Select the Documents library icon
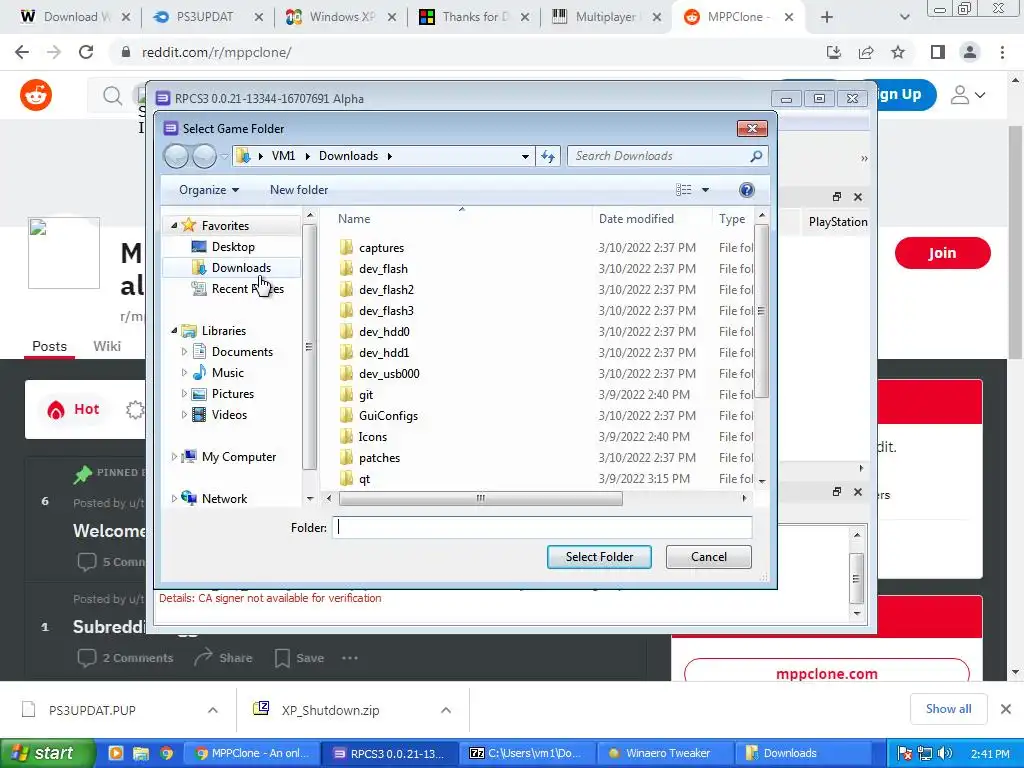 (x=199, y=351)
